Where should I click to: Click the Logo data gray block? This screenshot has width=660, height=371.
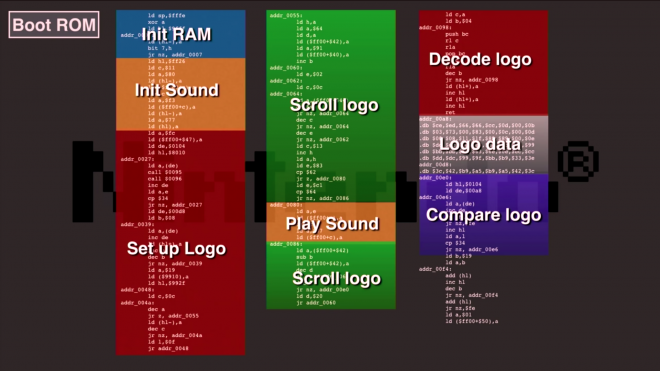pyautogui.click(x=484, y=144)
